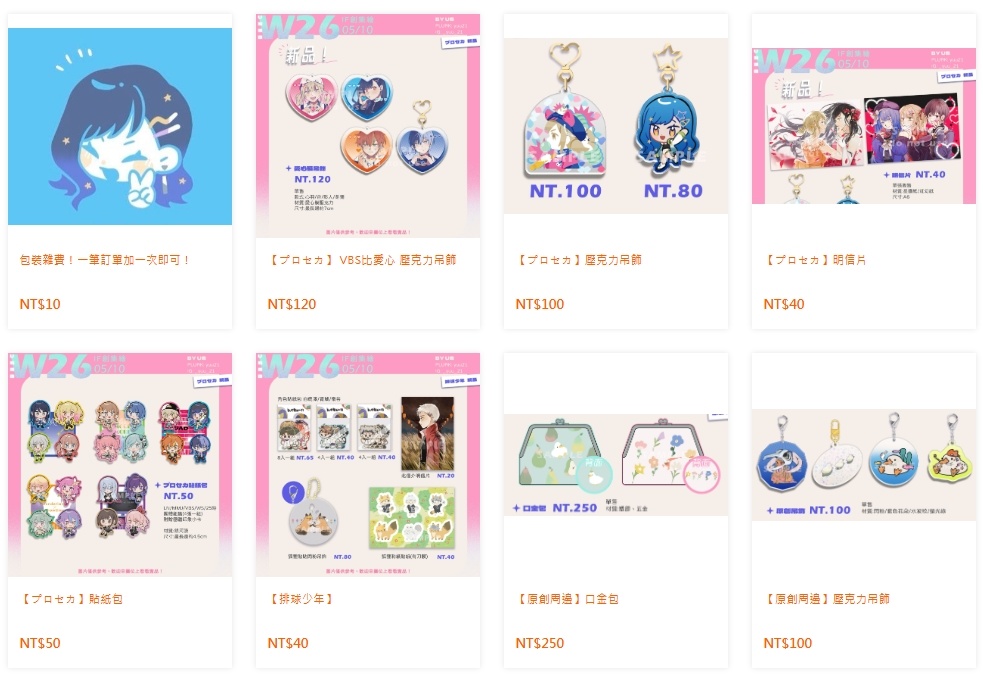Open the 【原創周邊】口金包 title link

(x=567, y=599)
